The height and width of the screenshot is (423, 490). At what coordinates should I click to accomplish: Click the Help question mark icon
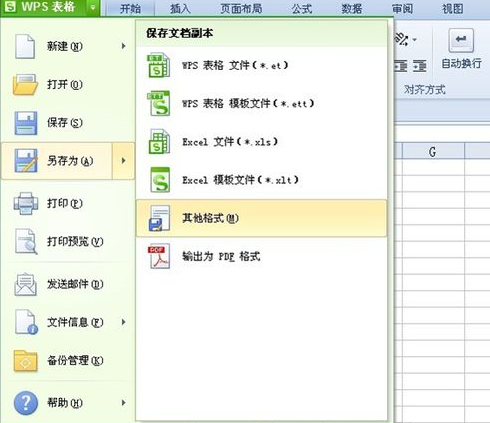26,403
